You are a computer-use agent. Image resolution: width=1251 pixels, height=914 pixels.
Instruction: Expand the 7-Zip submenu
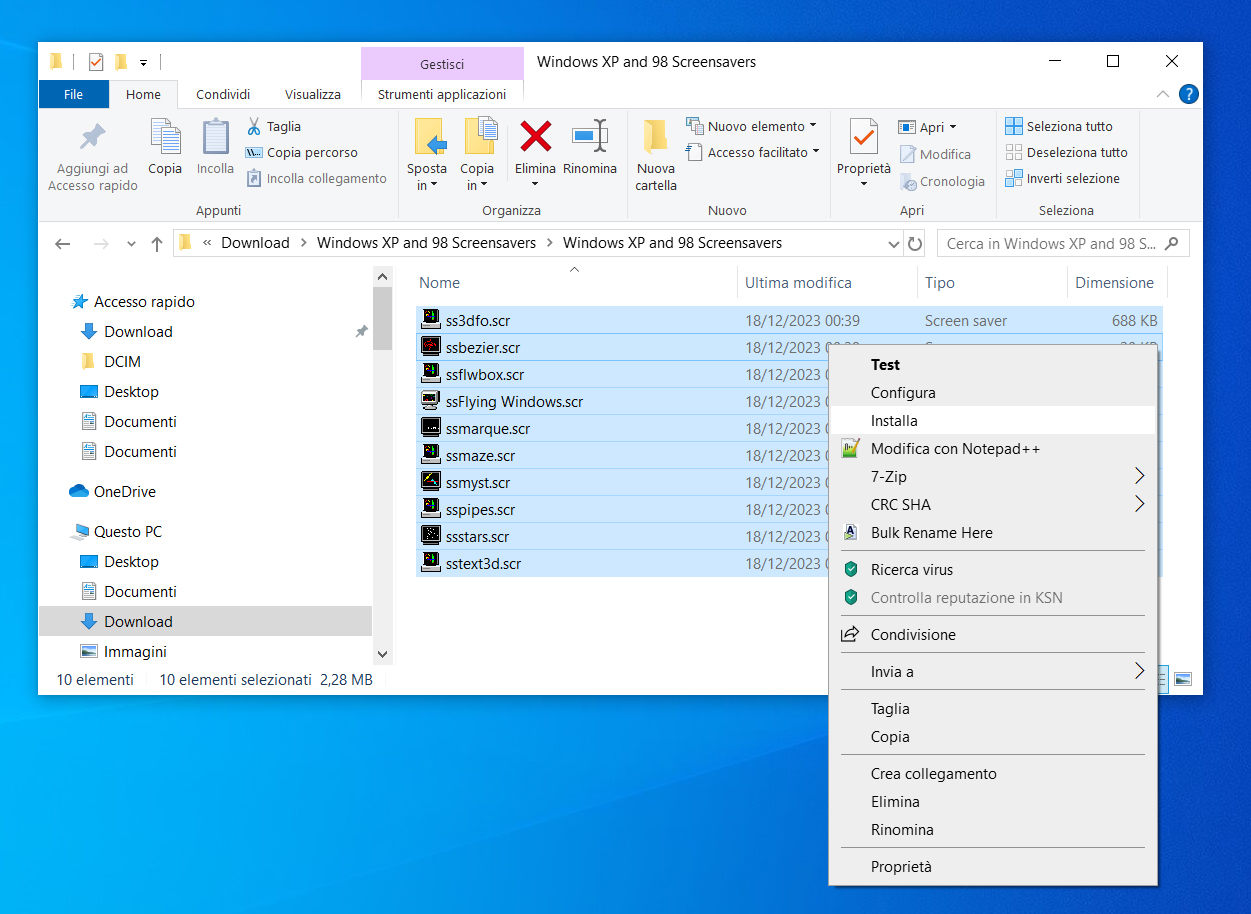click(x=993, y=477)
